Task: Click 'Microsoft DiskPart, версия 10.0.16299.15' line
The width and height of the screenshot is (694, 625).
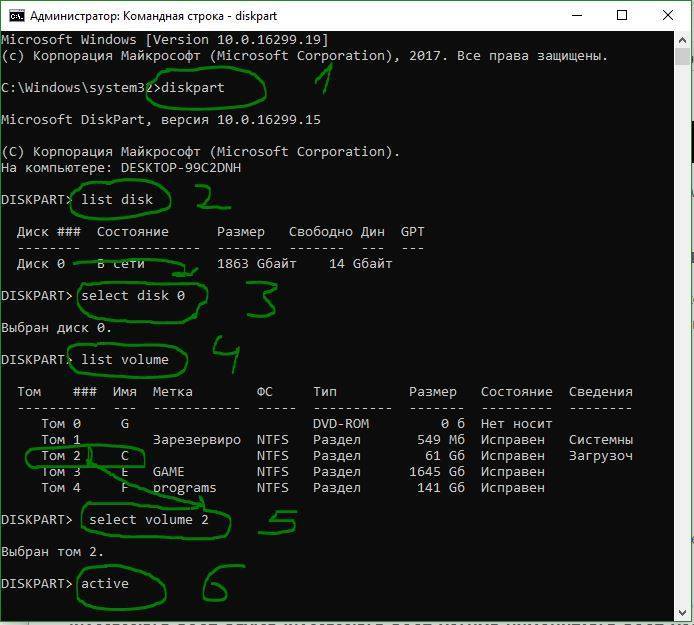Action: click(161, 120)
